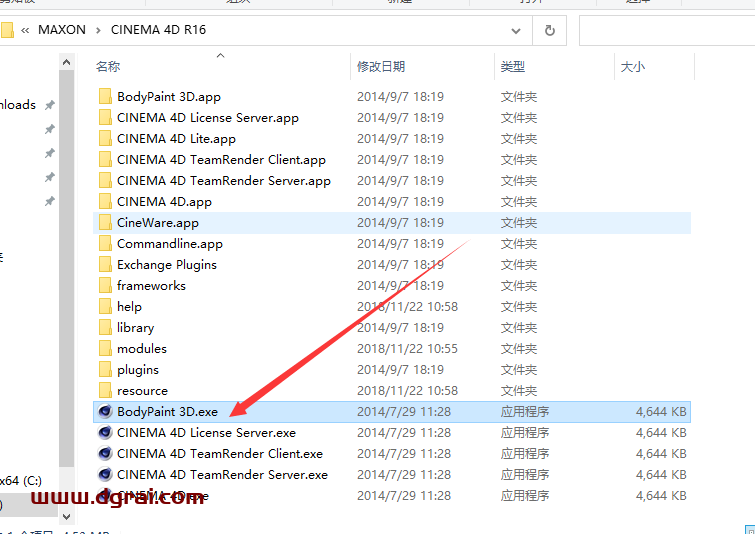Click the frameworks name text

(x=151, y=286)
